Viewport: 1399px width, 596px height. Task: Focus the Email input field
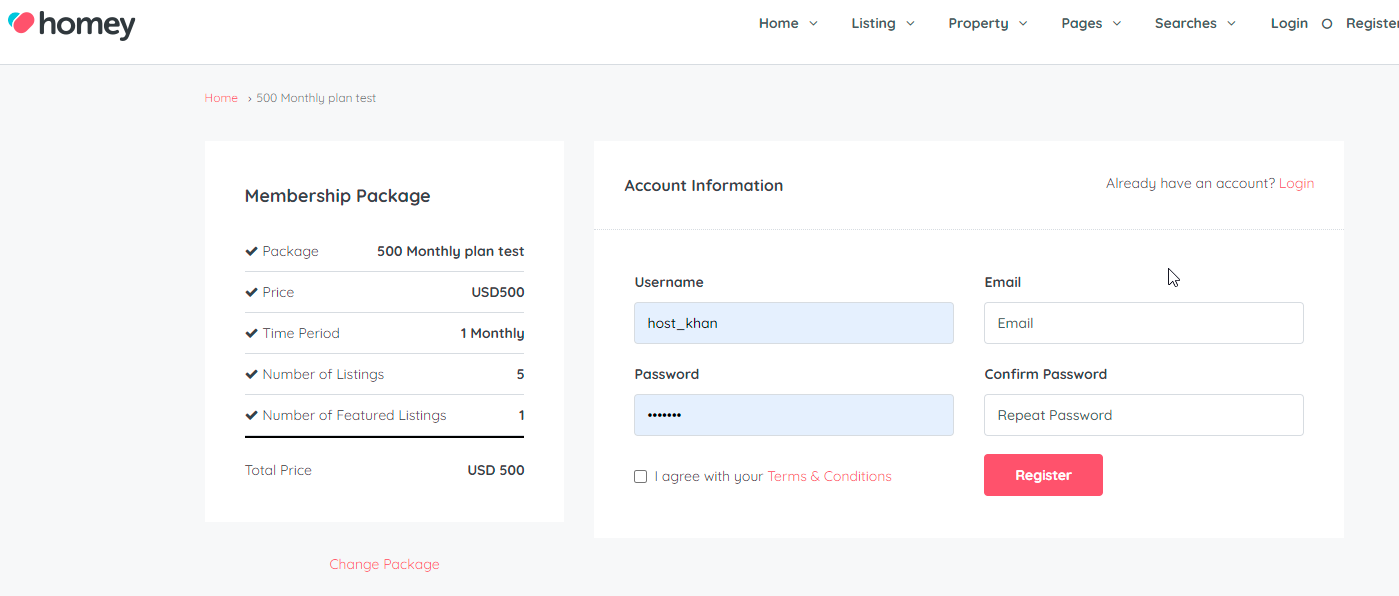pos(1144,323)
